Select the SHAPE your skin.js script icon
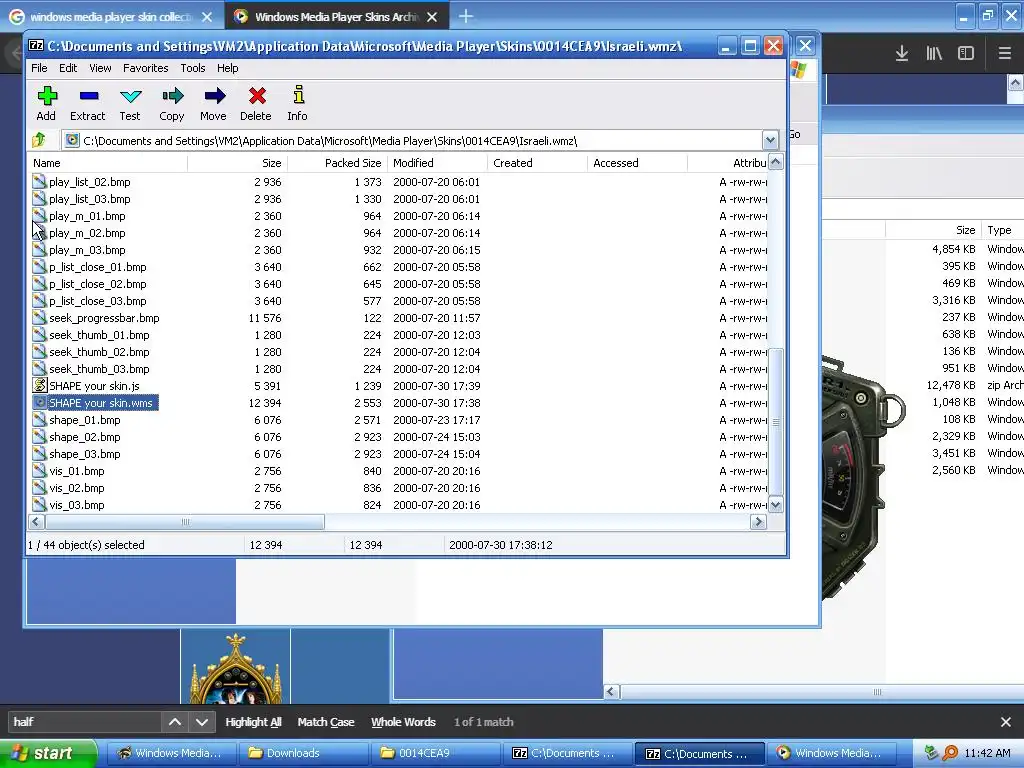 pos(39,385)
